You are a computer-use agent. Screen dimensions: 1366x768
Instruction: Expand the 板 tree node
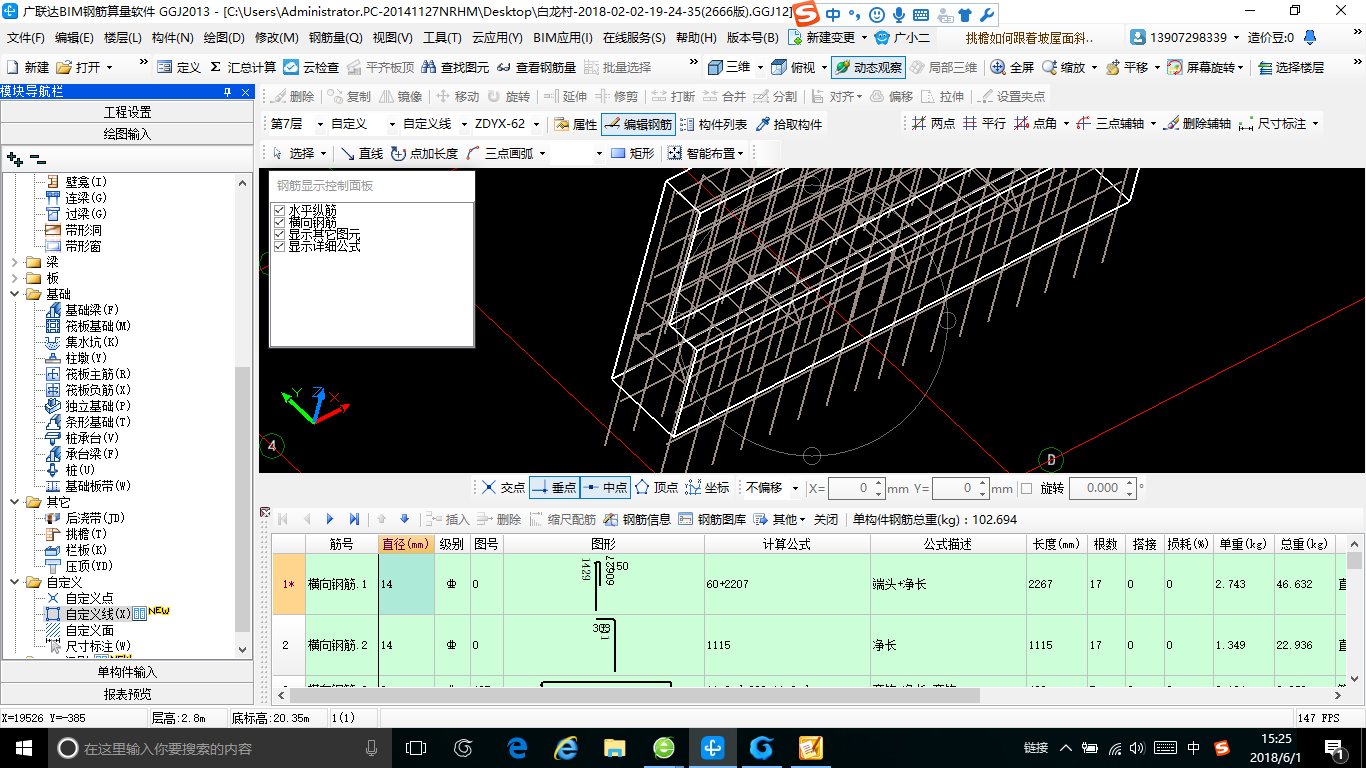pos(14,278)
